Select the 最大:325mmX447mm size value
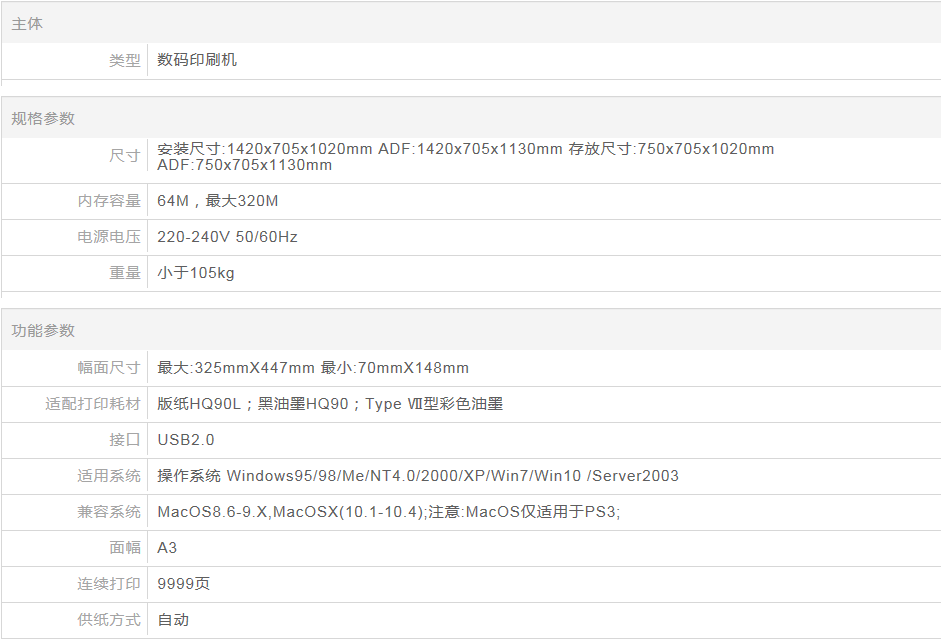This screenshot has width=941, height=639. pos(236,368)
